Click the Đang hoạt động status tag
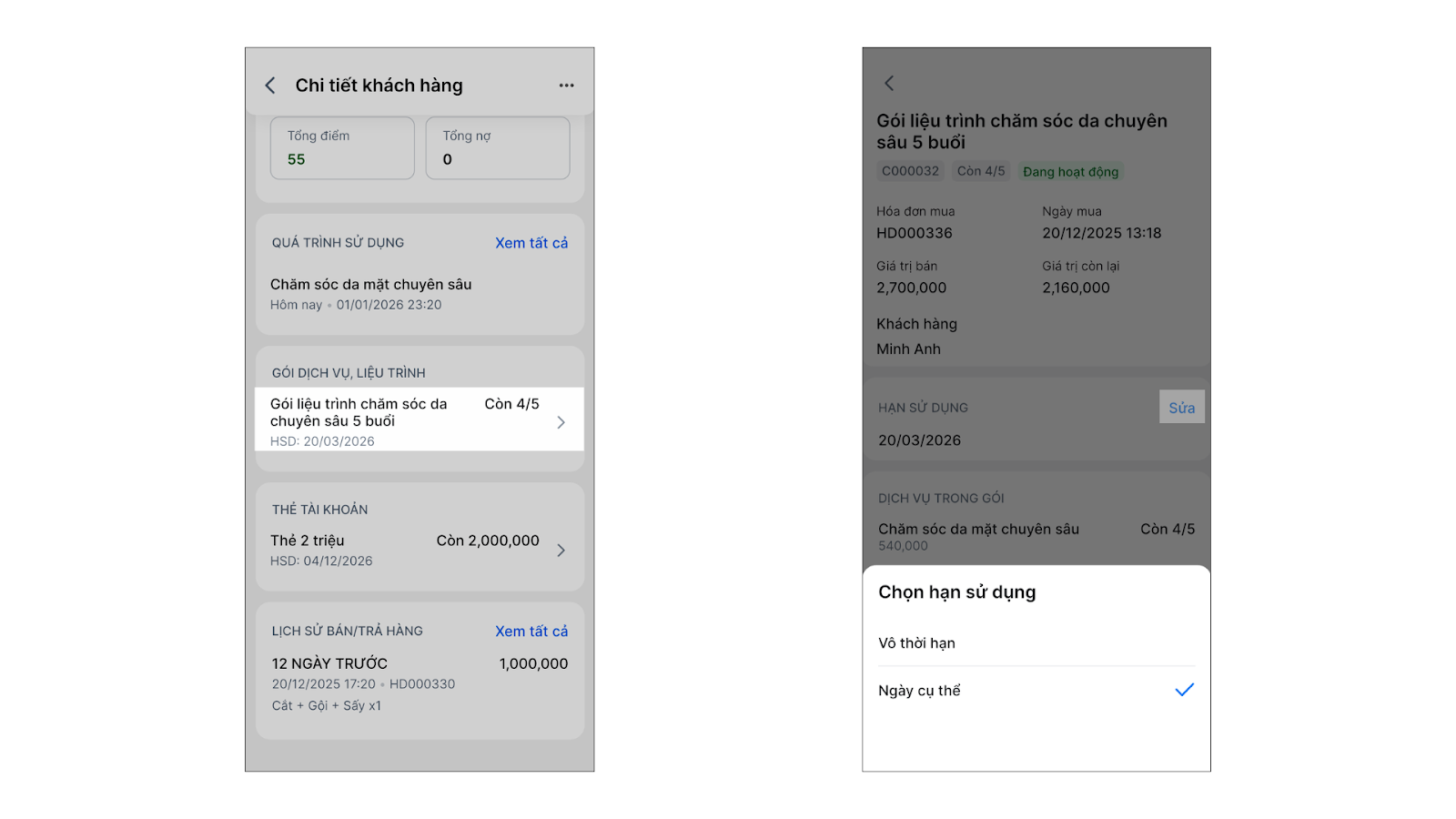Screen dimensions: 1456x819 click(1070, 172)
